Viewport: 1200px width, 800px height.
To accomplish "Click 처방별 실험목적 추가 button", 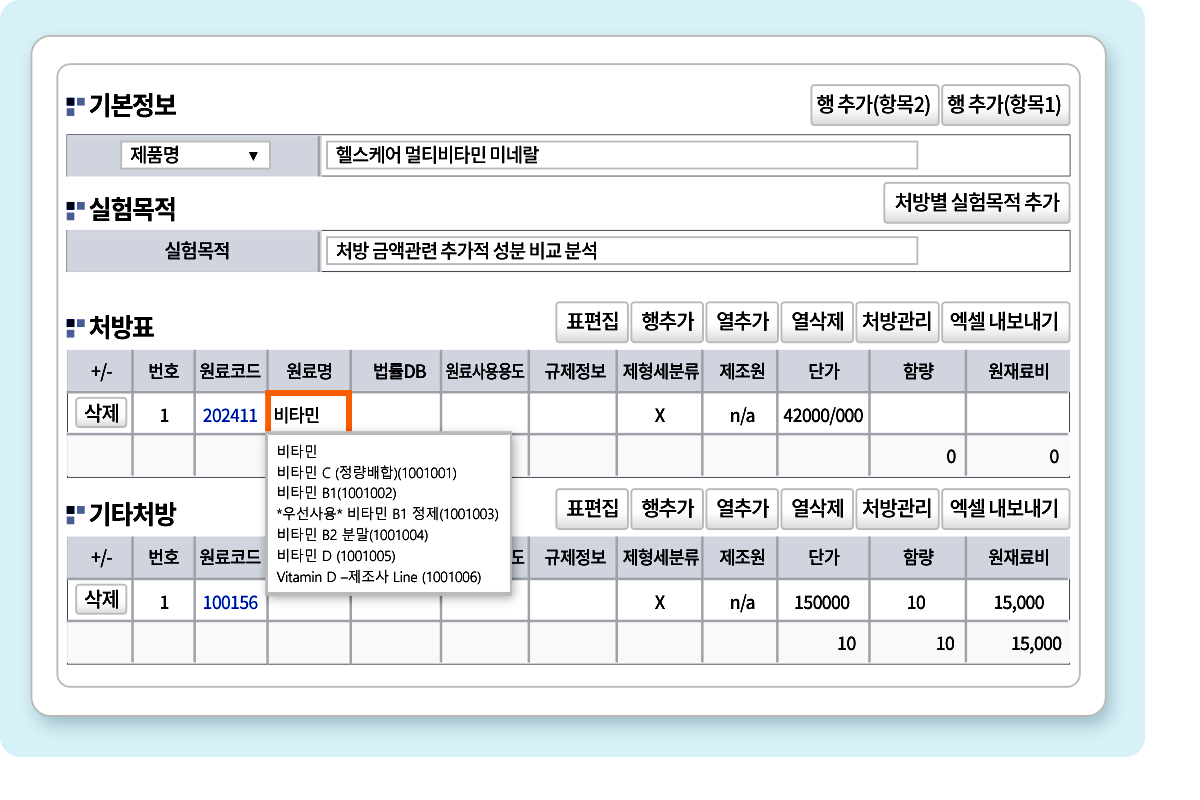I will (x=976, y=202).
